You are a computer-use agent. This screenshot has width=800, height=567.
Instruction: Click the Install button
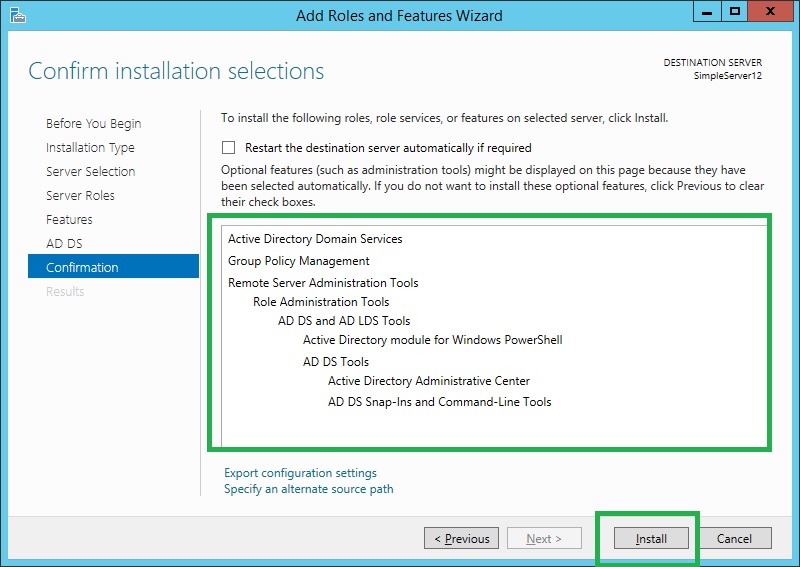coord(651,538)
